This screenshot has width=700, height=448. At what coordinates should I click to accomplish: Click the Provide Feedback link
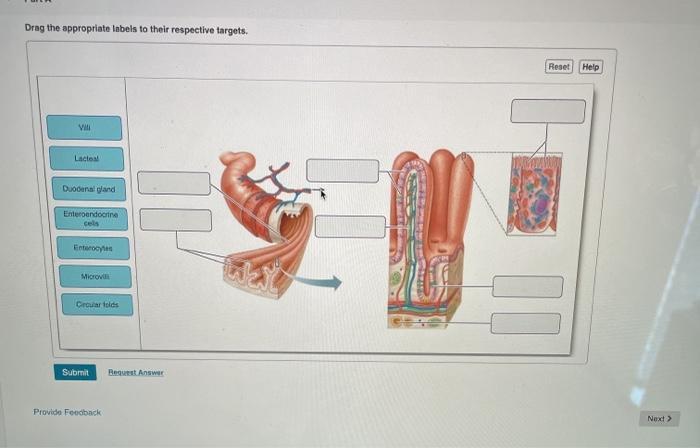coord(67,412)
